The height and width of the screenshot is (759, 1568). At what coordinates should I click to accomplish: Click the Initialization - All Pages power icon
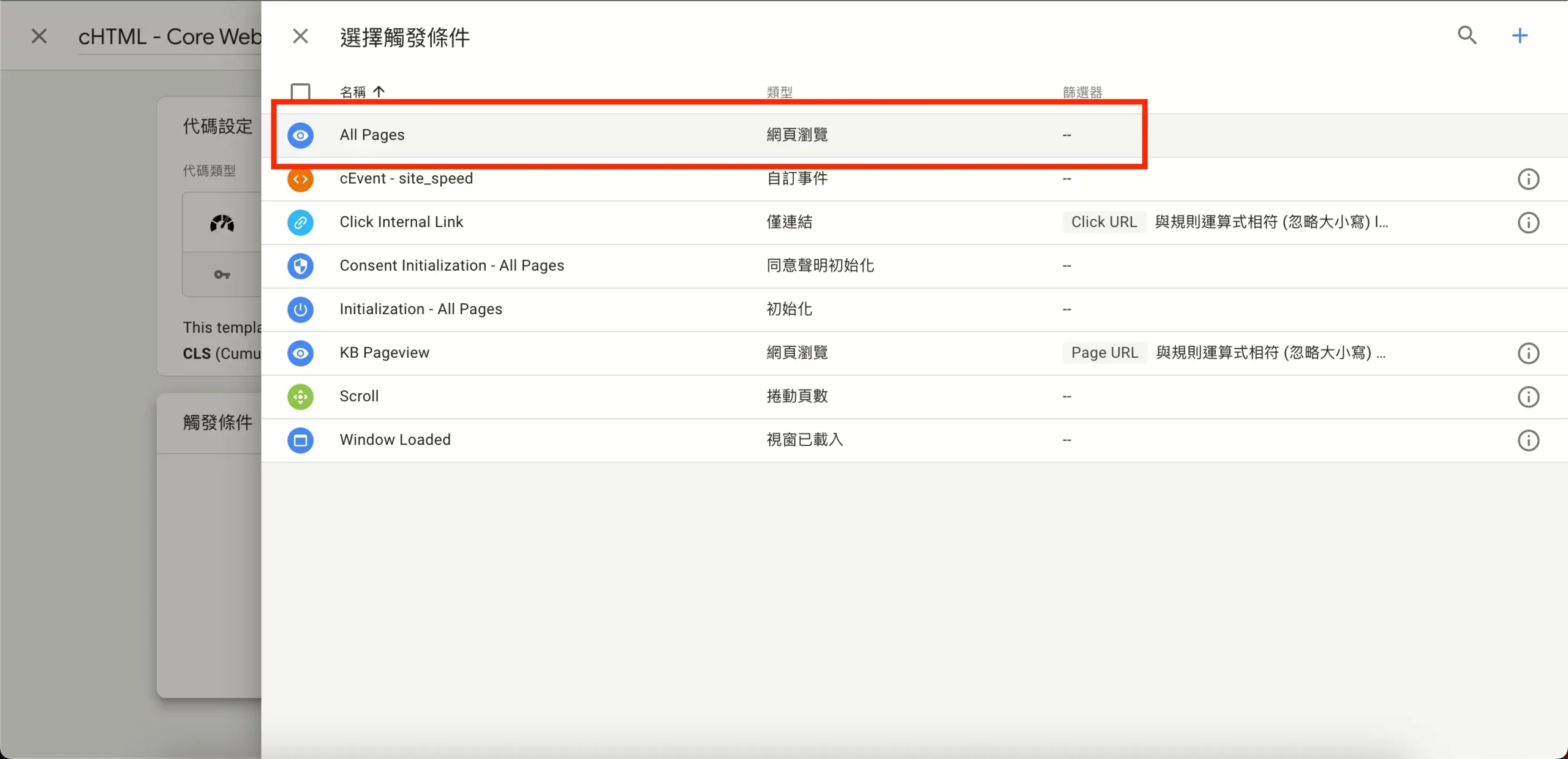point(300,309)
